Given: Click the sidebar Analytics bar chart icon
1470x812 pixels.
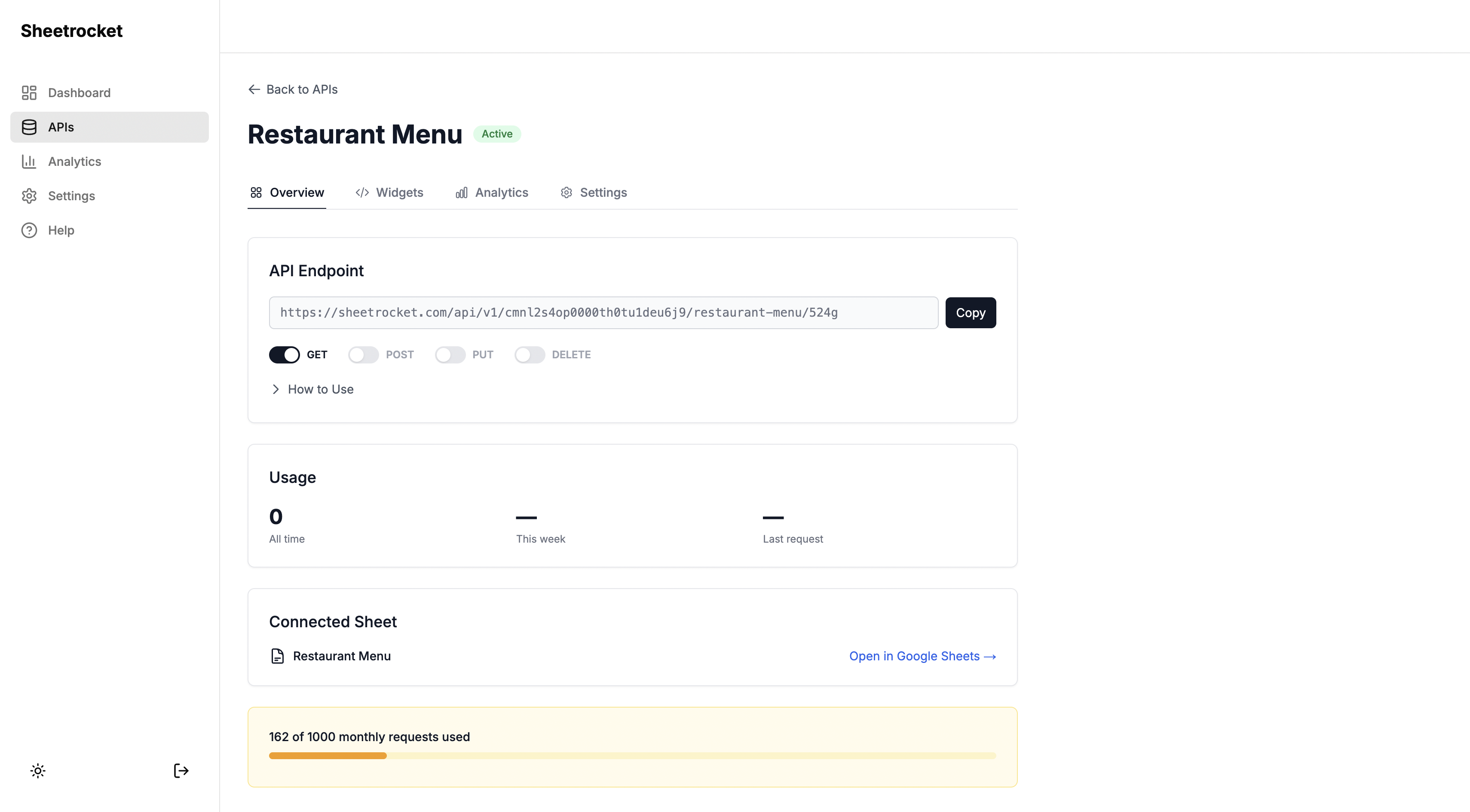Looking at the screenshot, I should [x=29, y=162].
